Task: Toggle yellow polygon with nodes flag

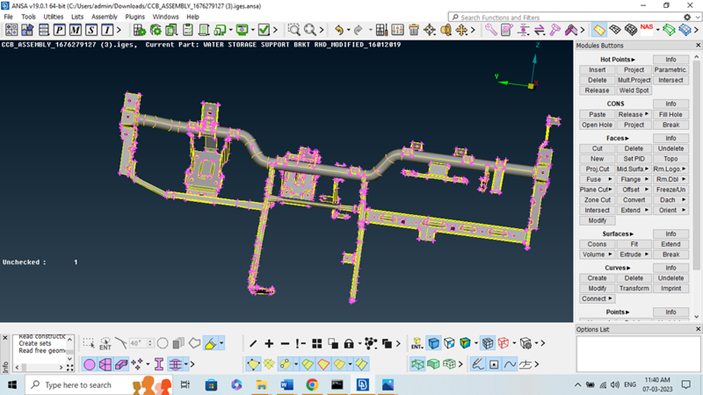Action: click(253, 364)
